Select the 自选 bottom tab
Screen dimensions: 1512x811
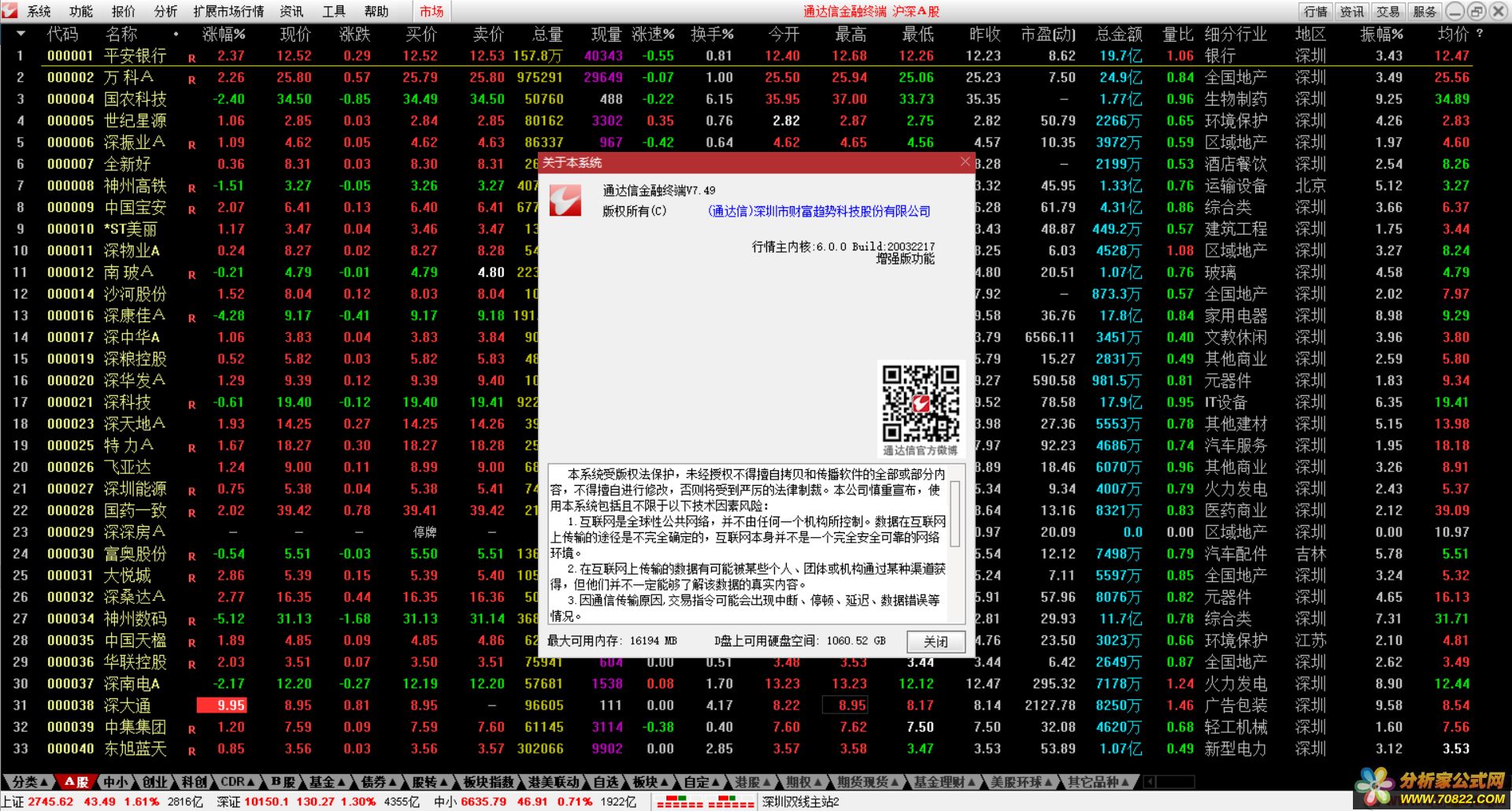click(606, 782)
